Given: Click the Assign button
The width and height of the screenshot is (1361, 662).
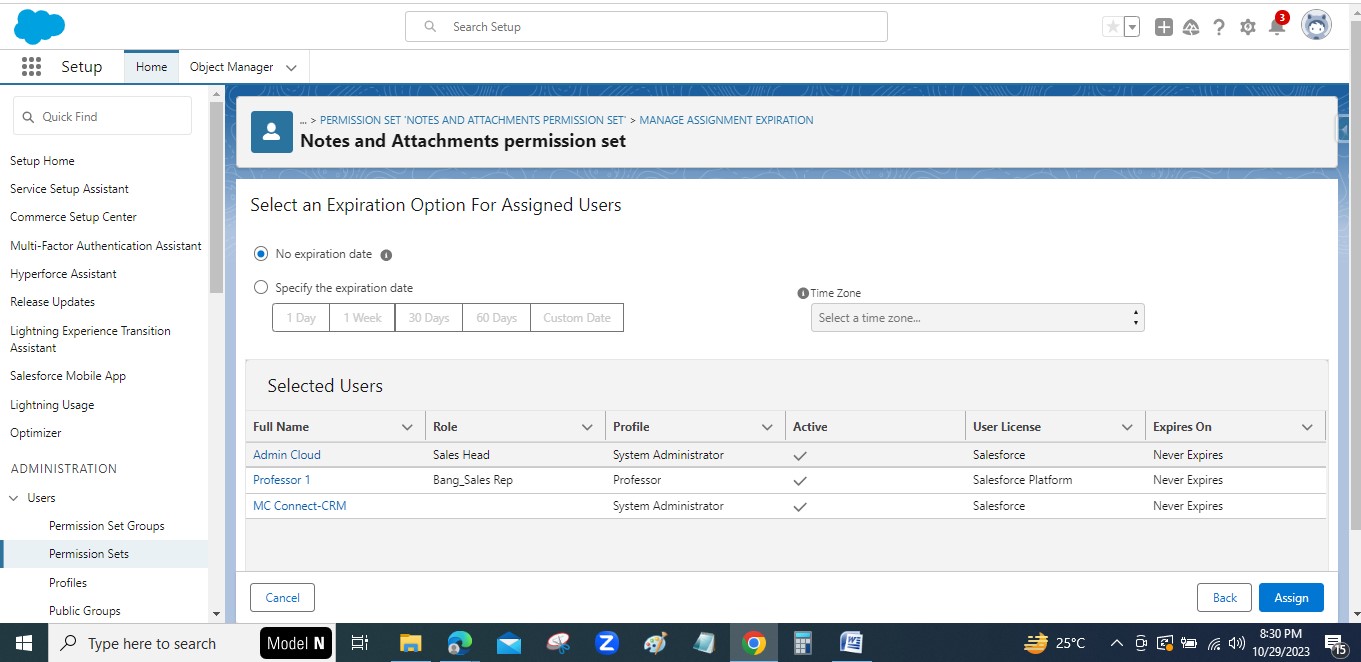Looking at the screenshot, I should point(1291,598).
